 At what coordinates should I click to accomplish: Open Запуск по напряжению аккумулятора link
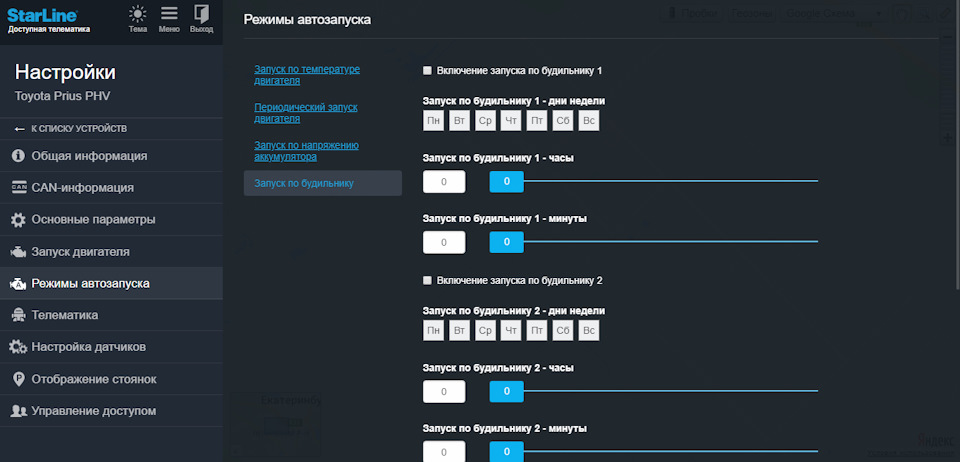pos(307,151)
